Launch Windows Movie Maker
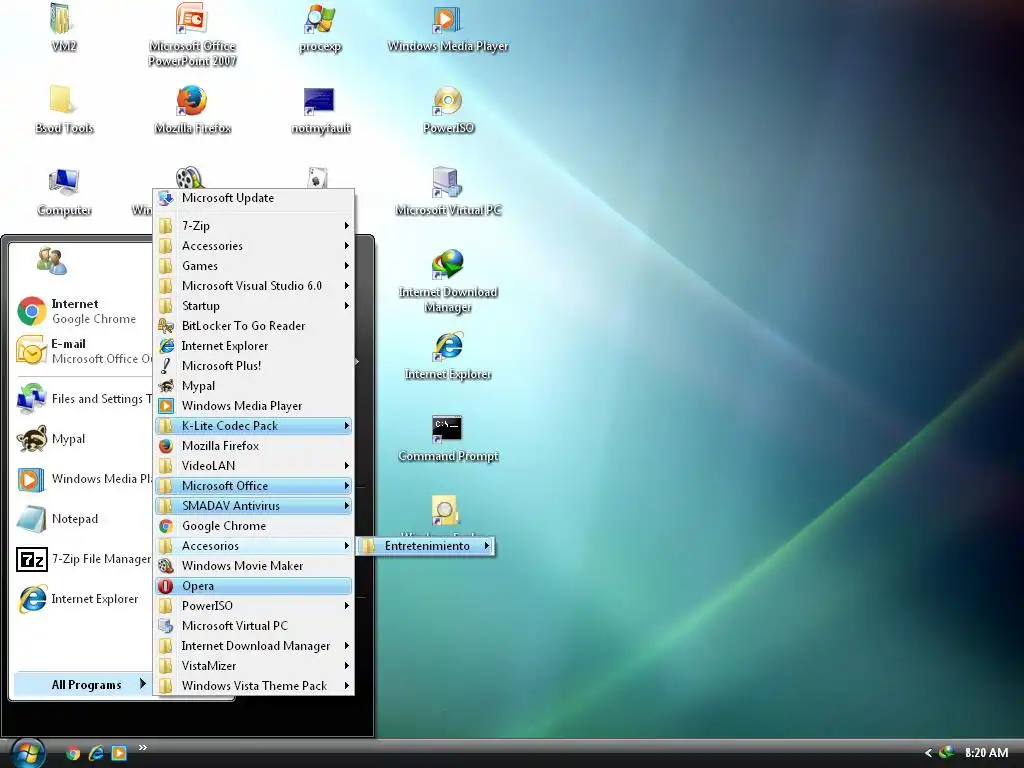This screenshot has height=768, width=1024. tap(254, 566)
